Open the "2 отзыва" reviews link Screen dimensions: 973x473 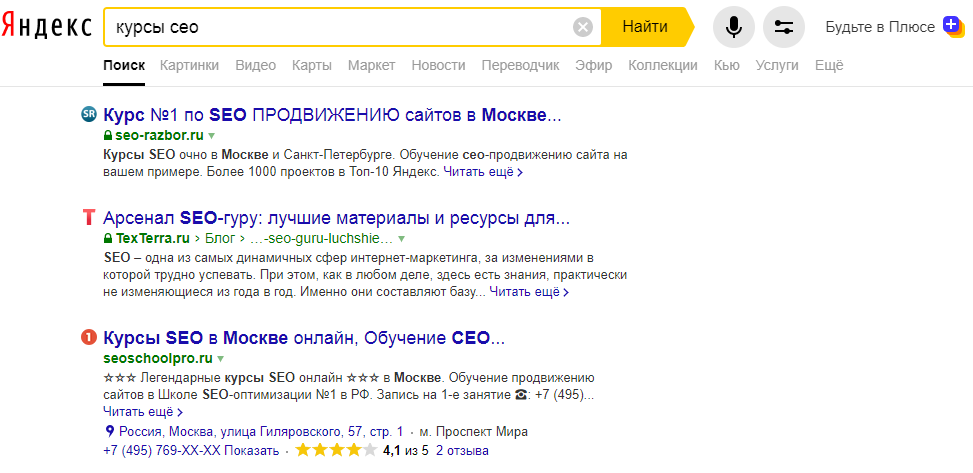tap(462, 451)
